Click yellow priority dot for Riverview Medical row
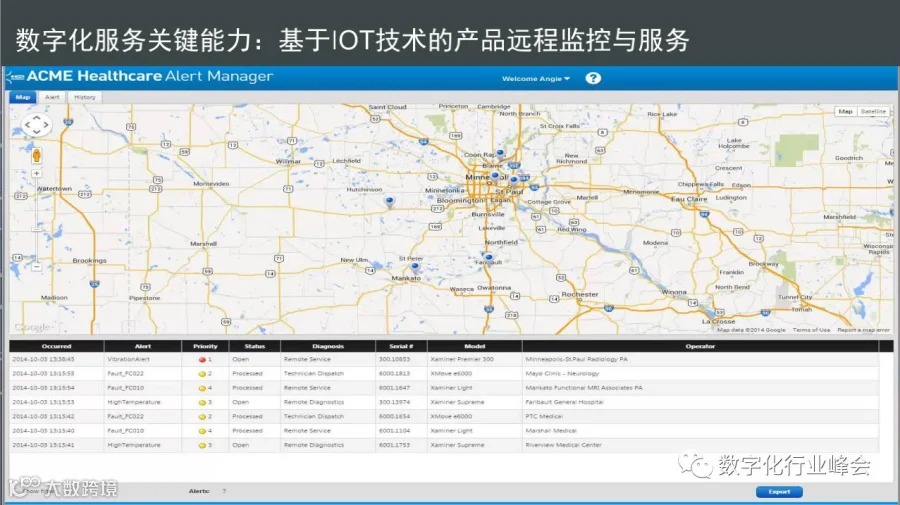This screenshot has height=505, width=900. 202,445
